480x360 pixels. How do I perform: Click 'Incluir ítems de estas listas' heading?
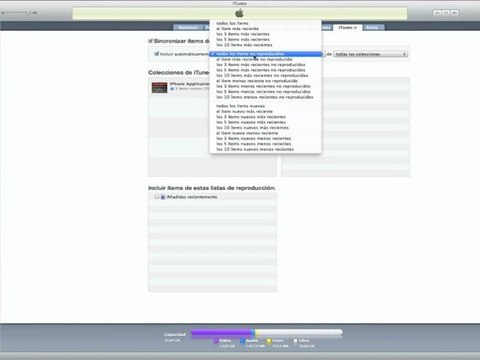point(212,188)
